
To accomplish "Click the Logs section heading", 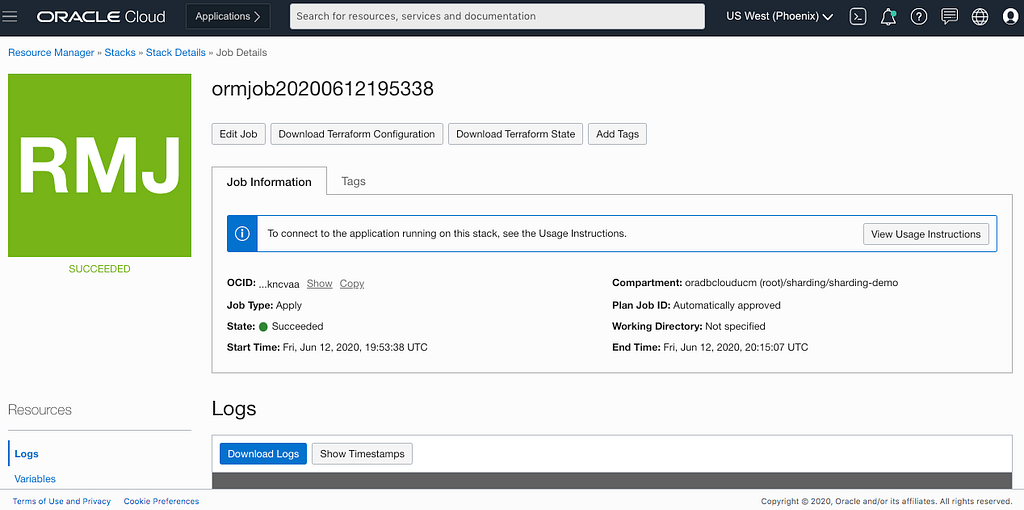I will point(234,409).
